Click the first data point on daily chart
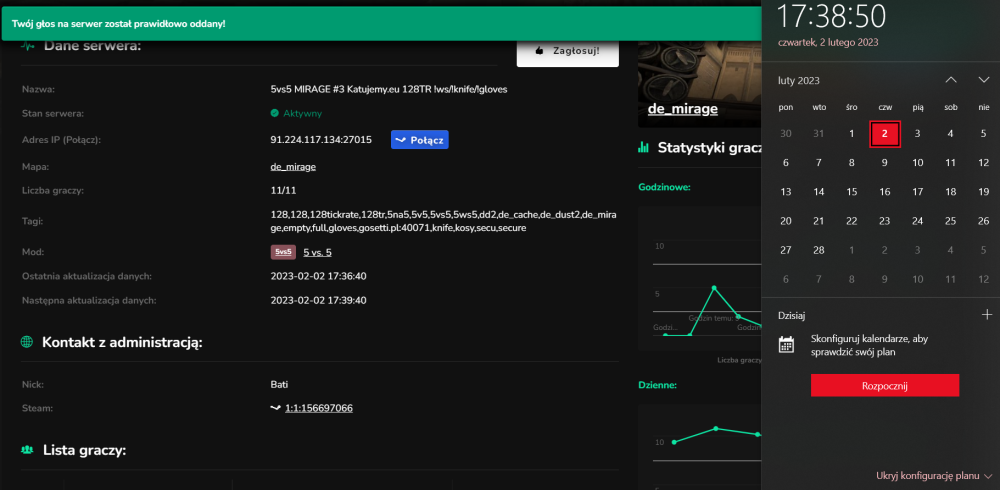The width and height of the screenshot is (1000, 490). [x=674, y=442]
